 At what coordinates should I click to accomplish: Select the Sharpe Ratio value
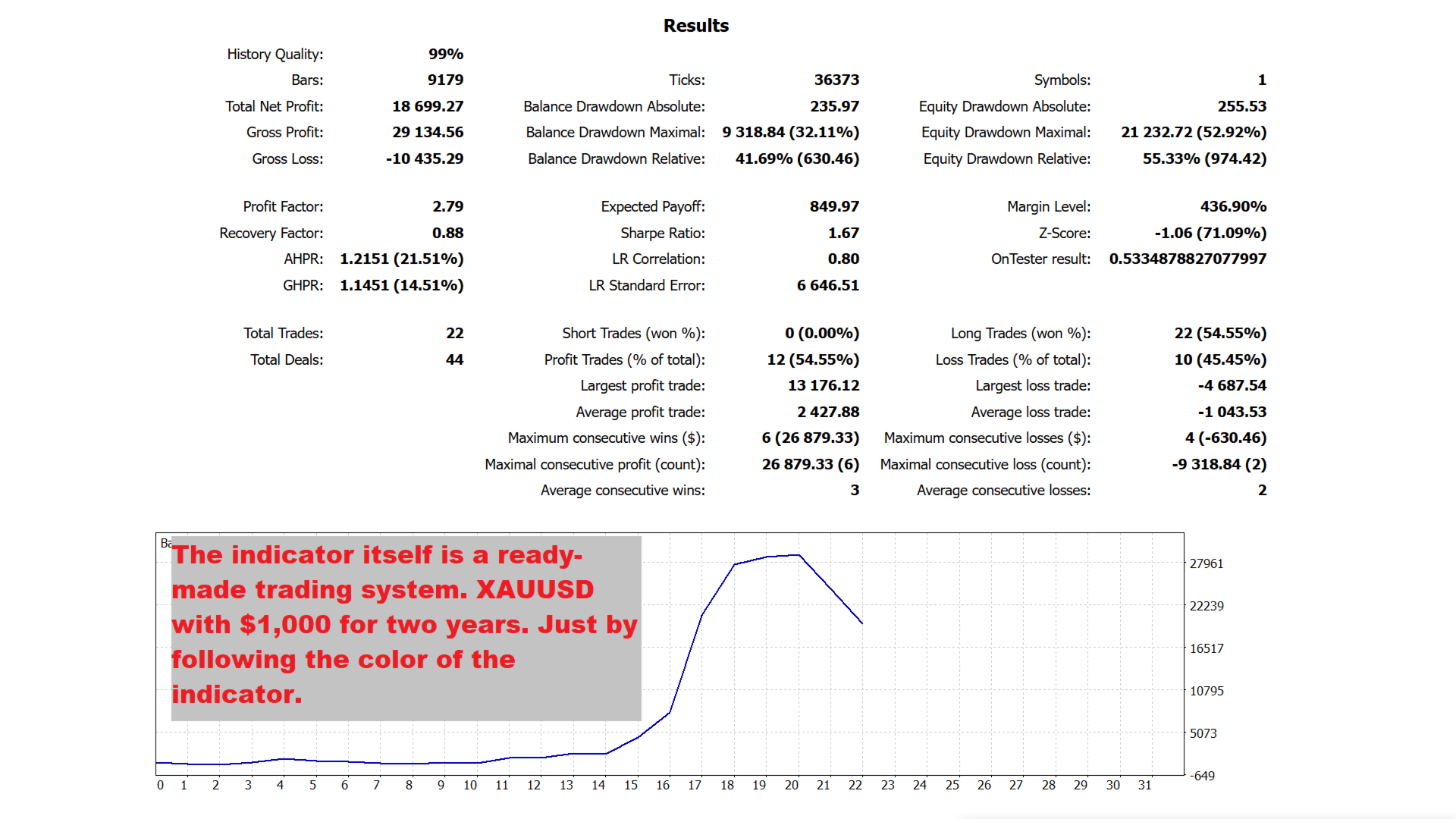click(843, 233)
